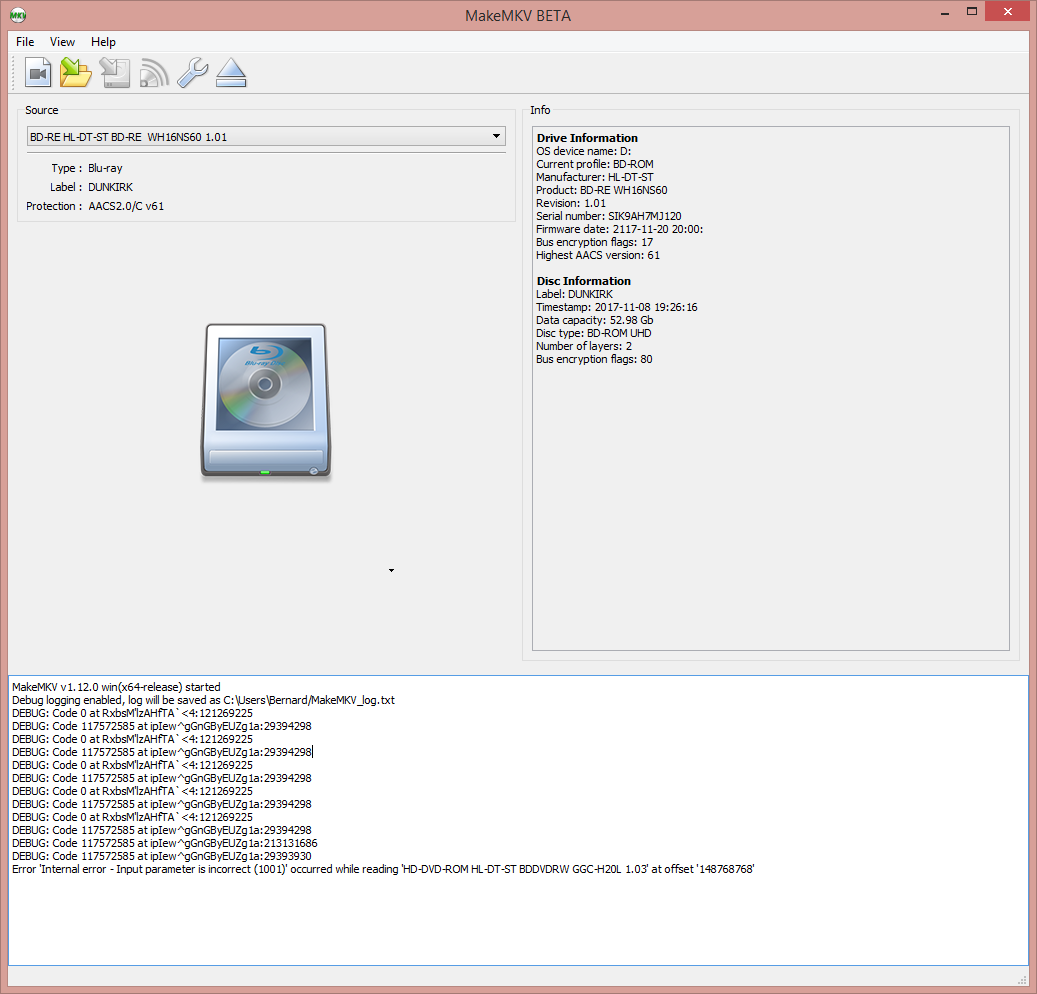Viewport: 1037px width, 994px height.
Task: Click the 'Disc Information' heading
Action: point(583,281)
